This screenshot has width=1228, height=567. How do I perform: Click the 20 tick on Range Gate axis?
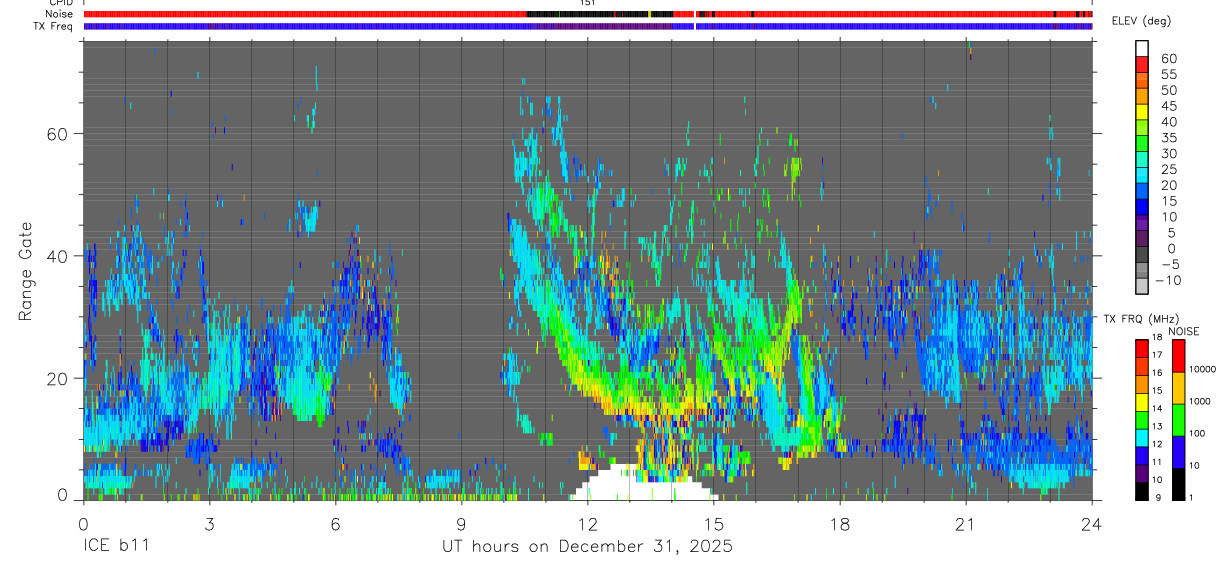point(57,379)
